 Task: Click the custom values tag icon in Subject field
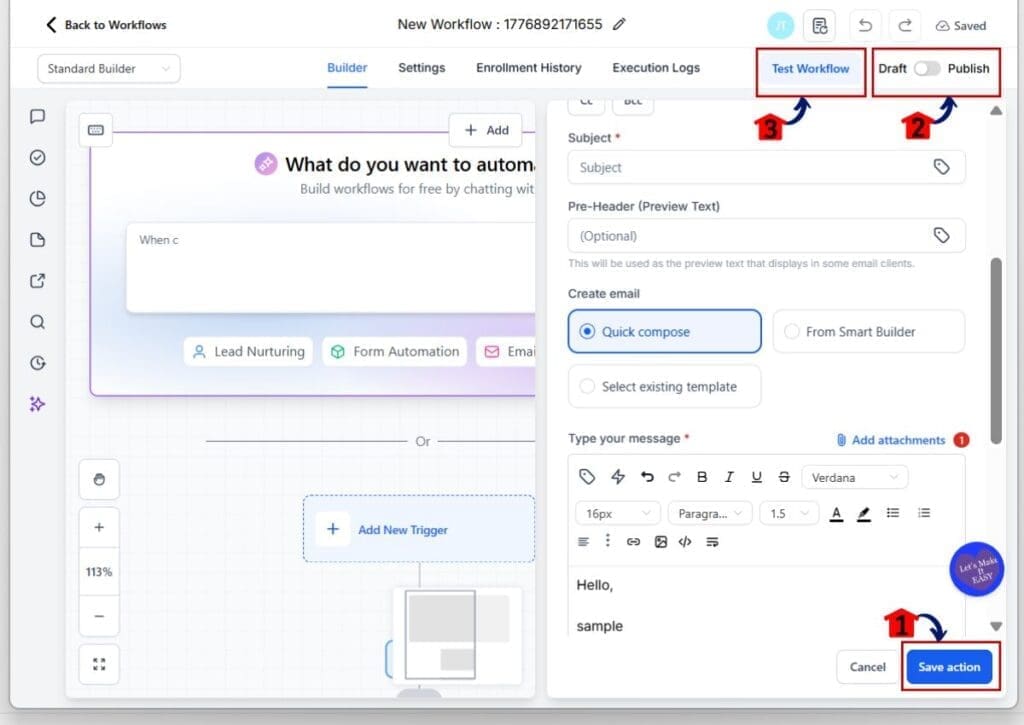point(941,167)
